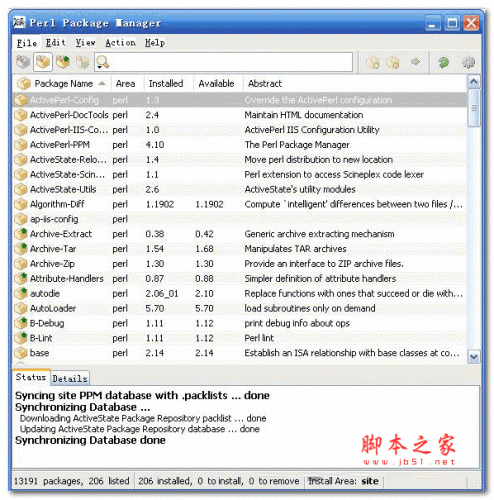Click the vertical scrollbar thumb
Image resolution: width=494 pixels, height=500 pixels.
[474, 108]
